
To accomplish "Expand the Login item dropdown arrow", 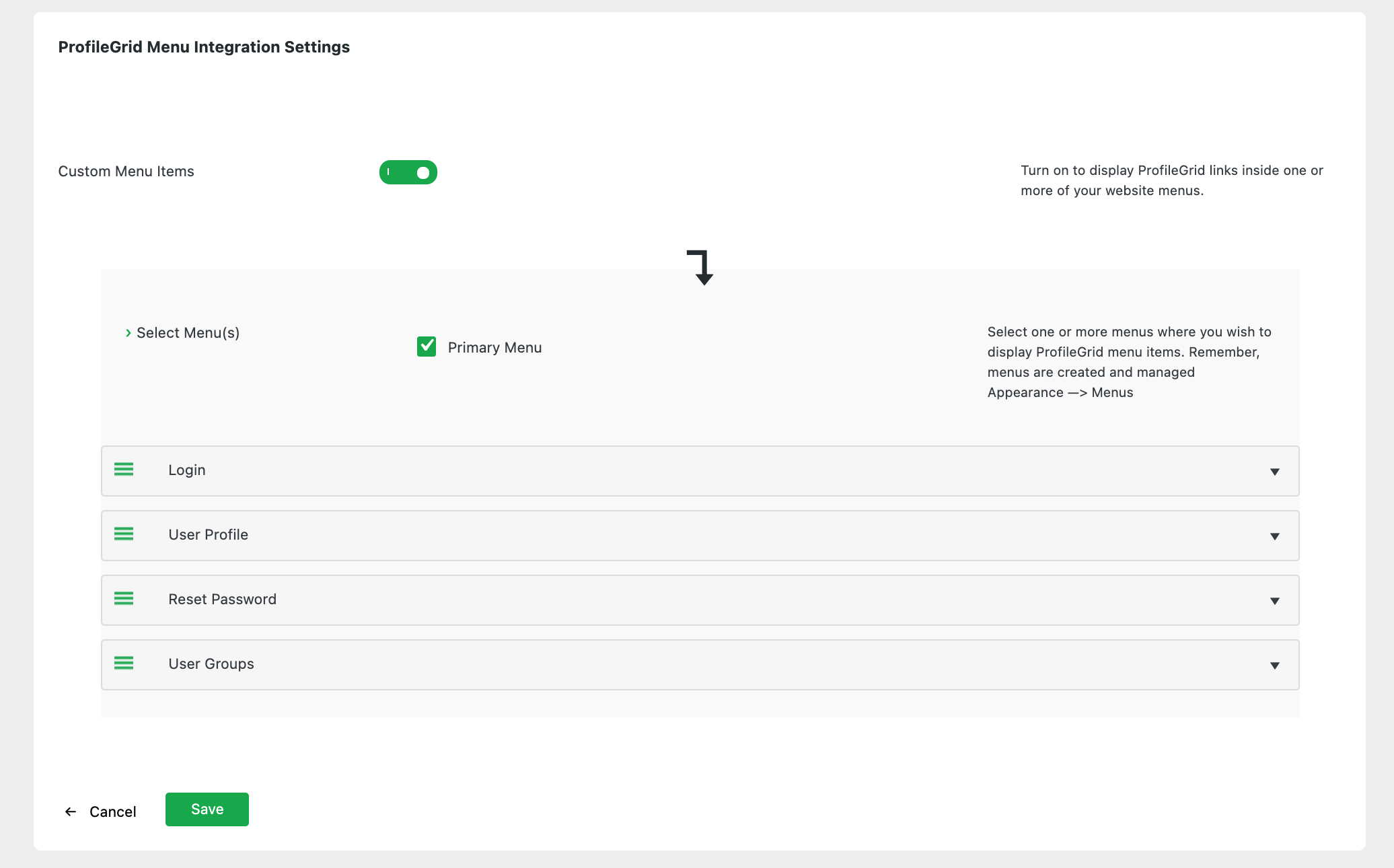I will 1274,472.
